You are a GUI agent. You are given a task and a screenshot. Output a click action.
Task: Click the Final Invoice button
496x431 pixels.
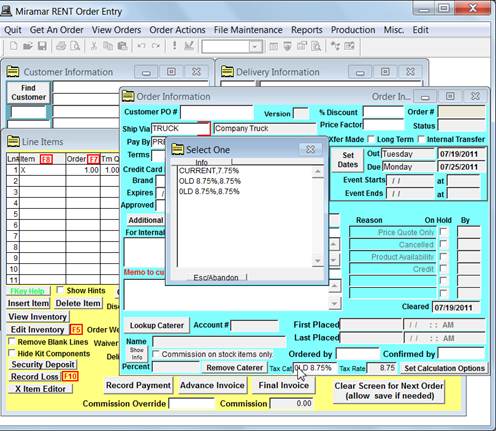tap(284, 385)
